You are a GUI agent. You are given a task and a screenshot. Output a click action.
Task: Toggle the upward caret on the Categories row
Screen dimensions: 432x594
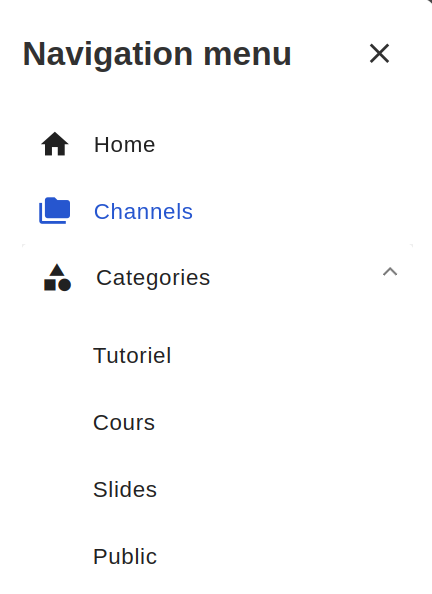(390, 272)
